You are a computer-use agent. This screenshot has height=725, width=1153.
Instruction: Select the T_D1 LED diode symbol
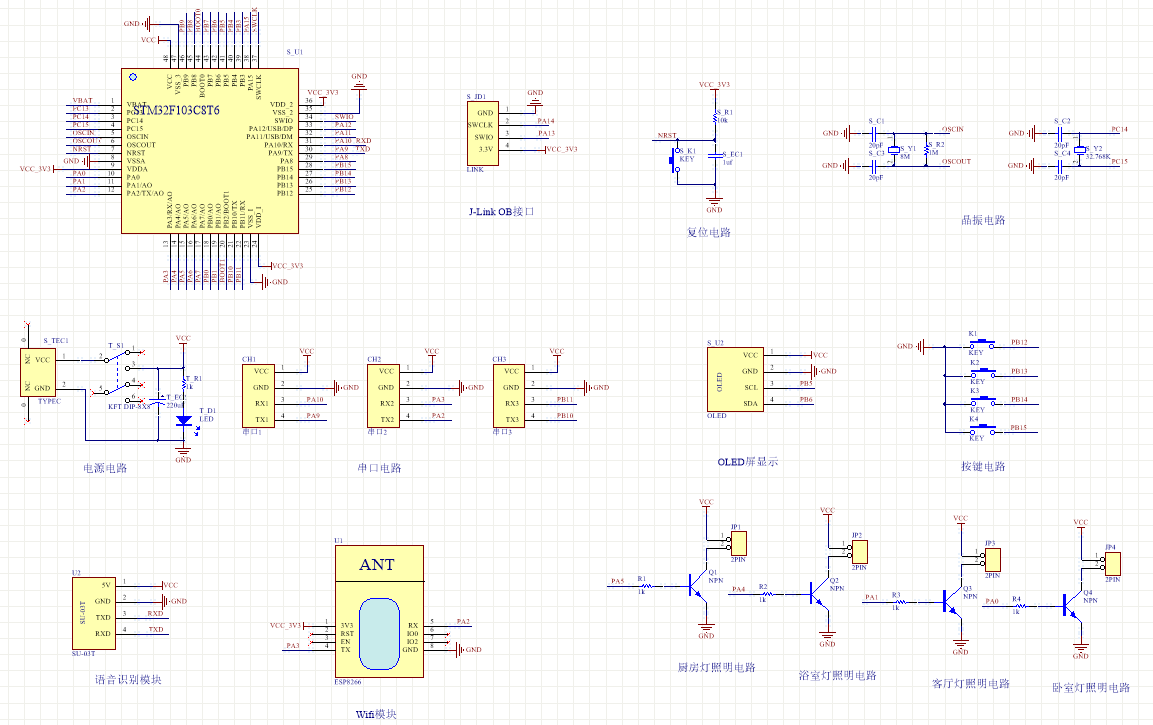pyautogui.click(x=184, y=421)
